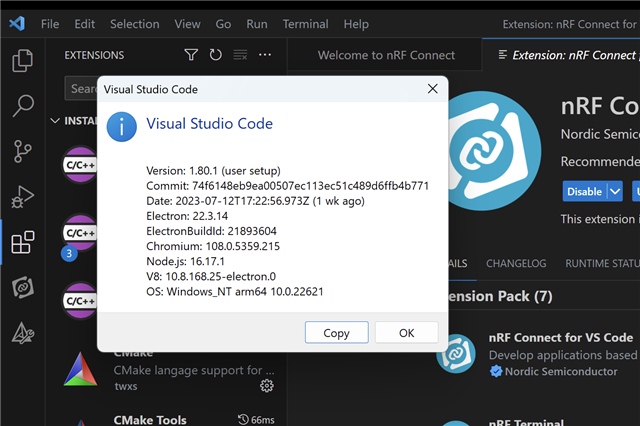Click the V8: 10.8.168.25-electron.0 line
The image size is (640, 426).
pyautogui.click(x=211, y=276)
